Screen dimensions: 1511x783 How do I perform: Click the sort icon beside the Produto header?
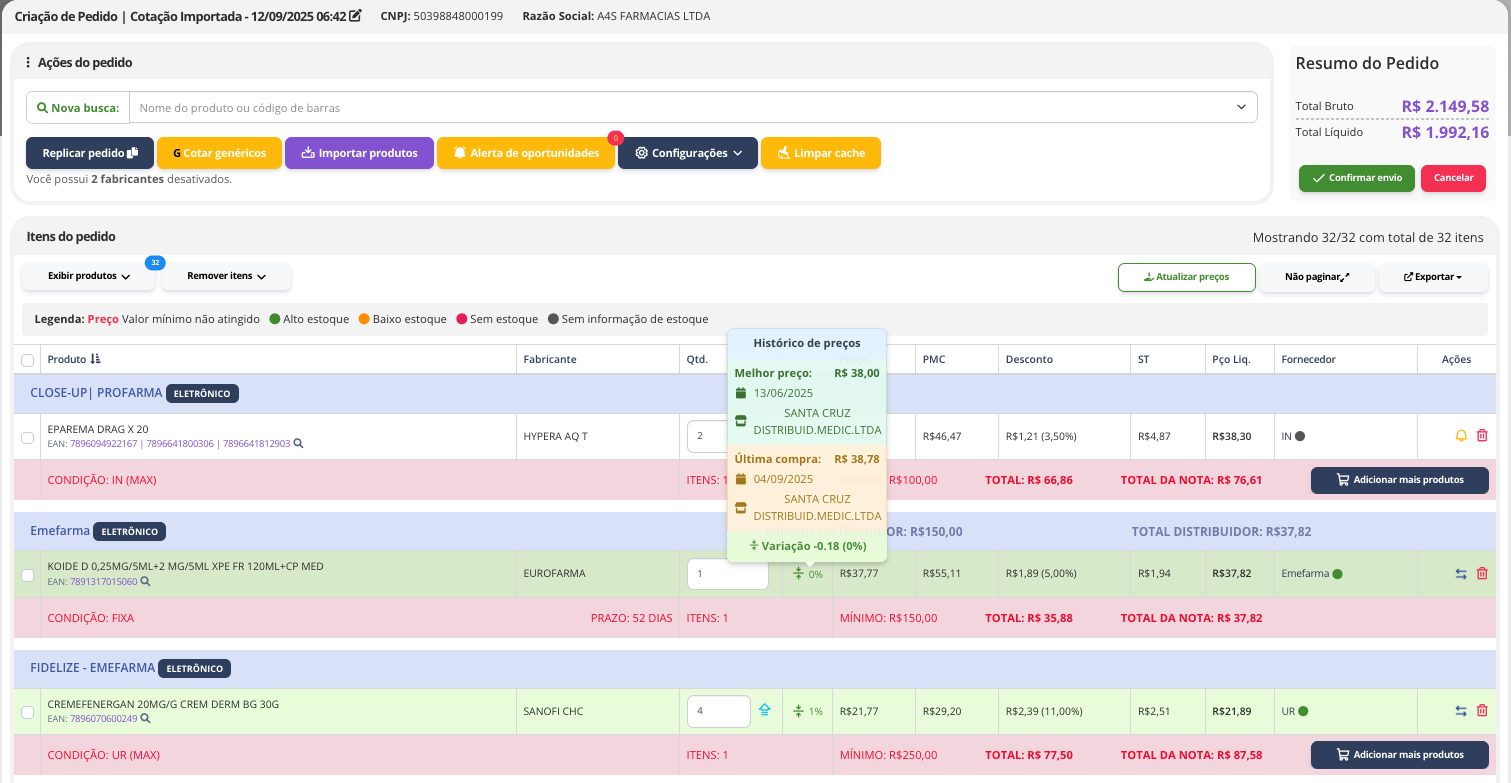click(95, 359)
